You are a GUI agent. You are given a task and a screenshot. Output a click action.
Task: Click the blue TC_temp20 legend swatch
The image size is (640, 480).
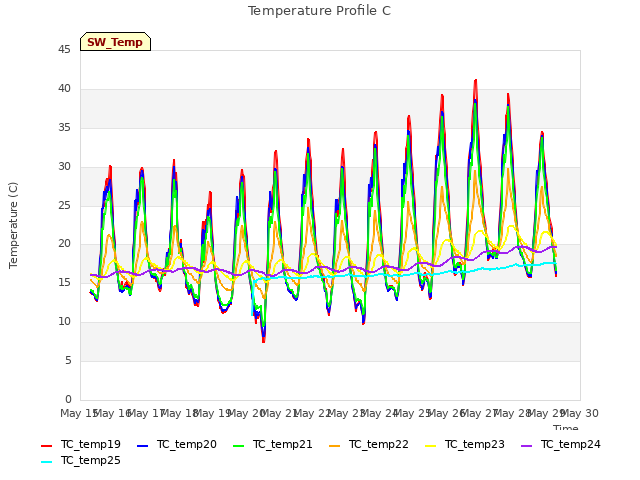click(x=142, y=446)
